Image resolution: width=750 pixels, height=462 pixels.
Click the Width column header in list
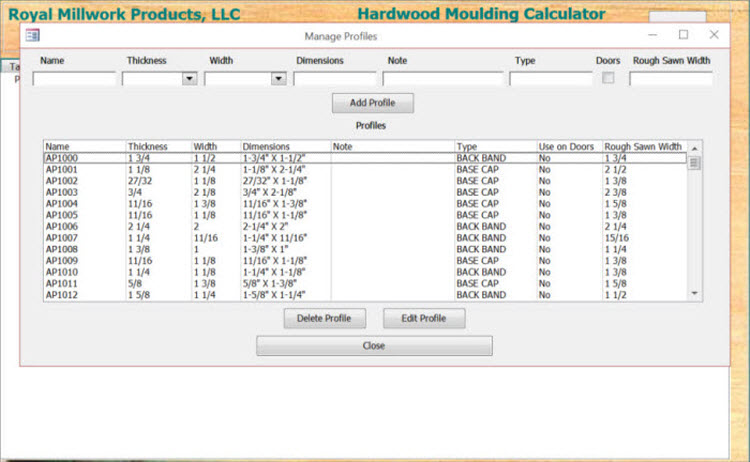pos(216,146)
